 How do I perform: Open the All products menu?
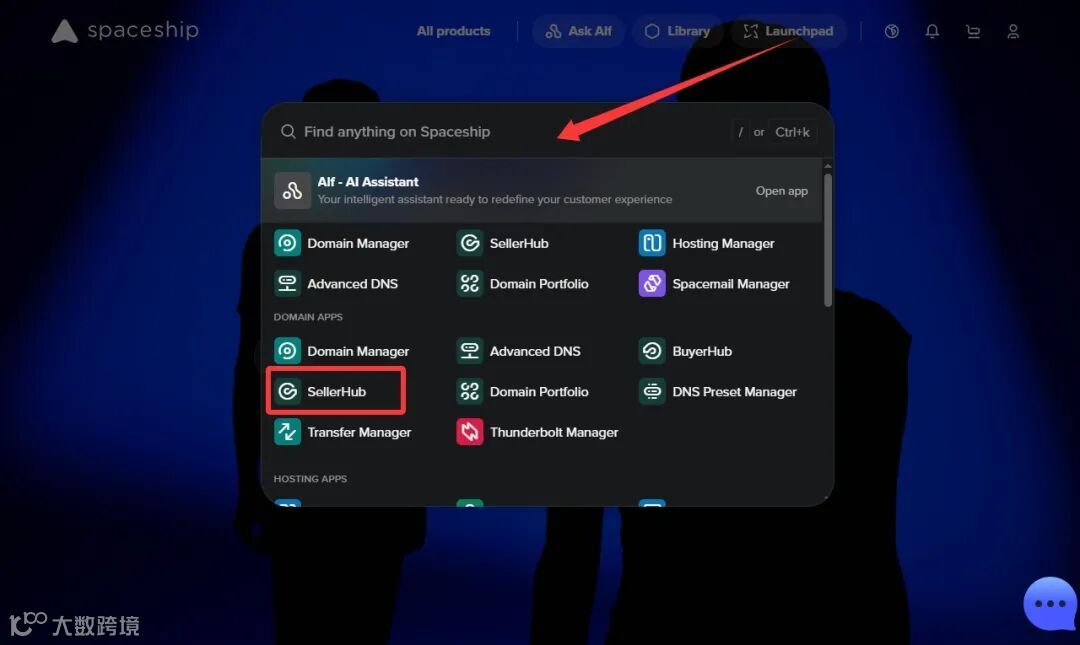point(453,31)
